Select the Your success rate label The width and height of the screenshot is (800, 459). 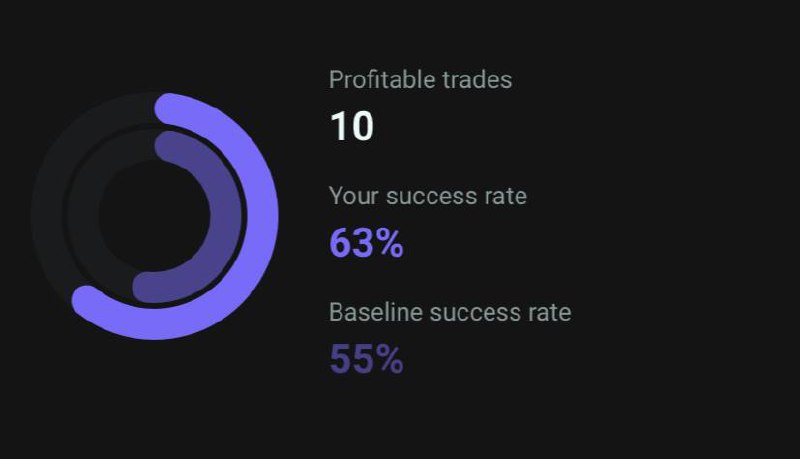pyautogui.click(x=428, y=196)
